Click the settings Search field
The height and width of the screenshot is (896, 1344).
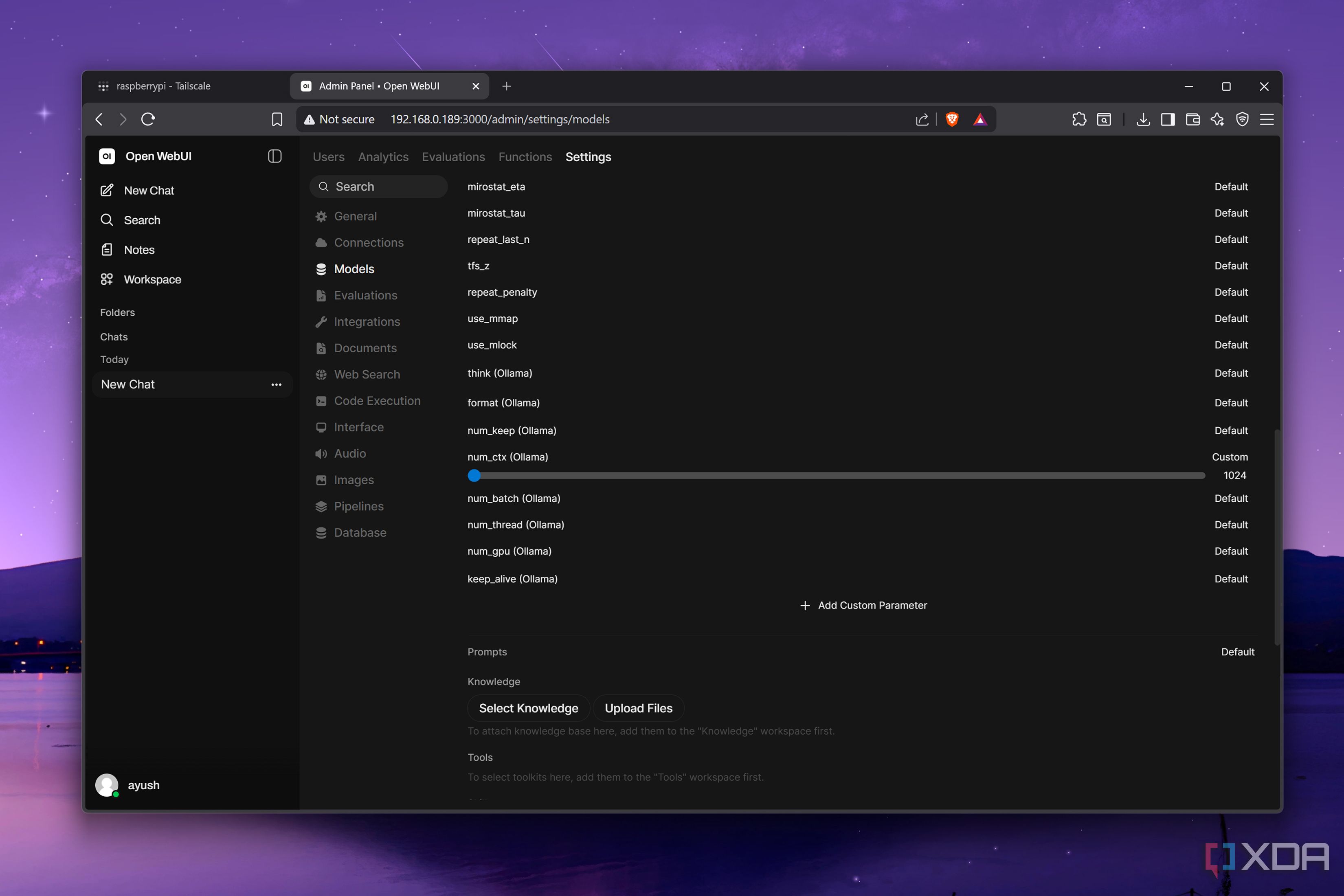(378, 186)
